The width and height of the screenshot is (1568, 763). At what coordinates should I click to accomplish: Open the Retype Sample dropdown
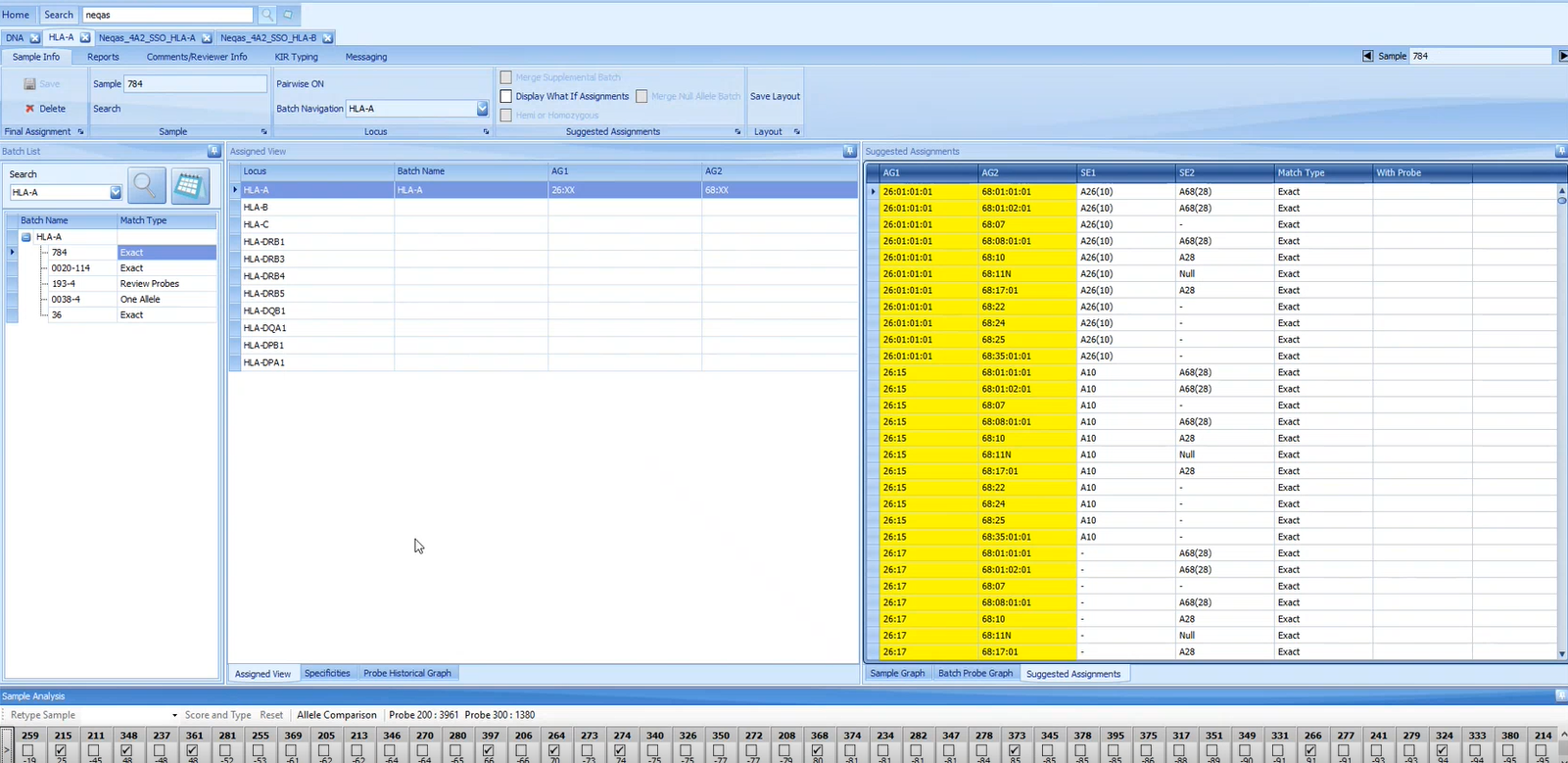click(x=174, y=715)
